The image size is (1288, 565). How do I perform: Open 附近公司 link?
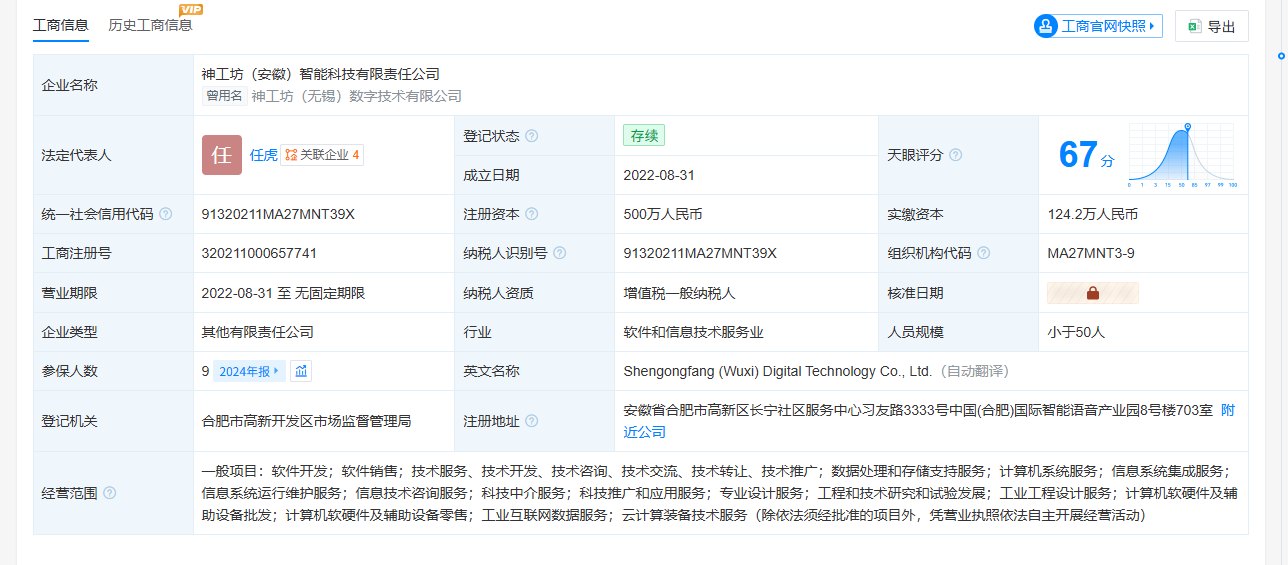929,421
